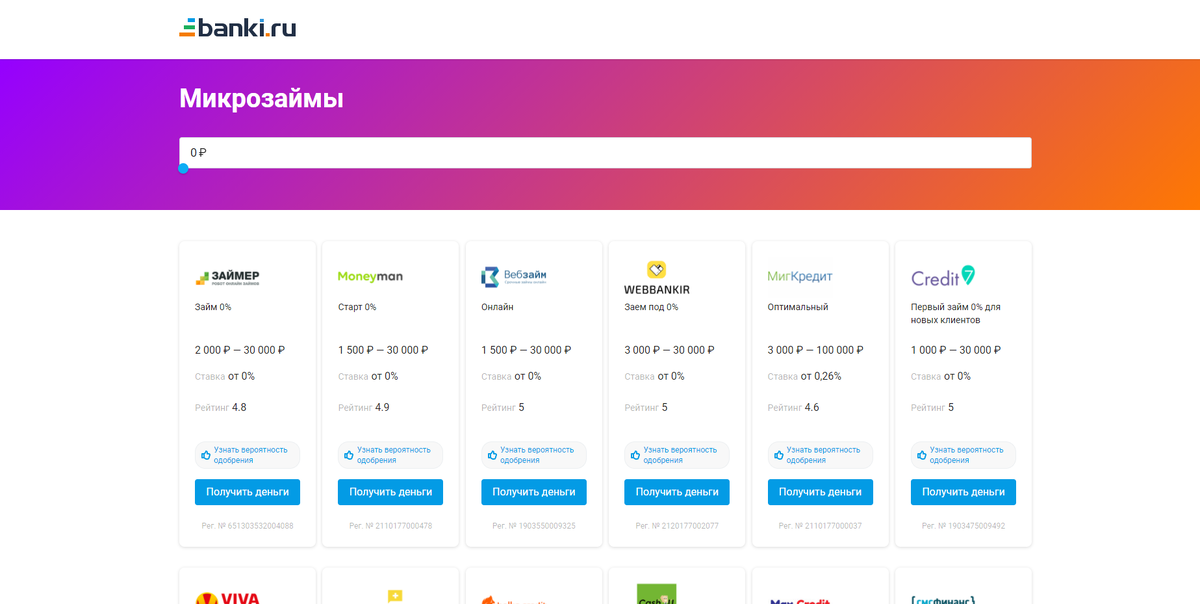The height and width of the screenshot is (604, 1200).
Task: Get money from the Credit7 offer
Action: point(963,492)
